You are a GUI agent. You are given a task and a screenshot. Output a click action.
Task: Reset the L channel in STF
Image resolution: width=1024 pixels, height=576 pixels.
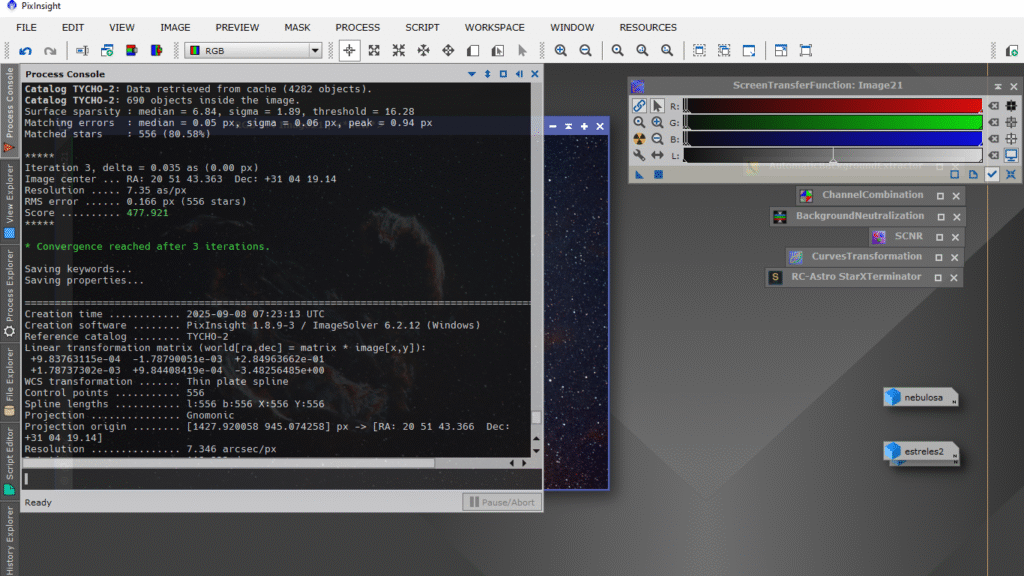coord(993,155)
